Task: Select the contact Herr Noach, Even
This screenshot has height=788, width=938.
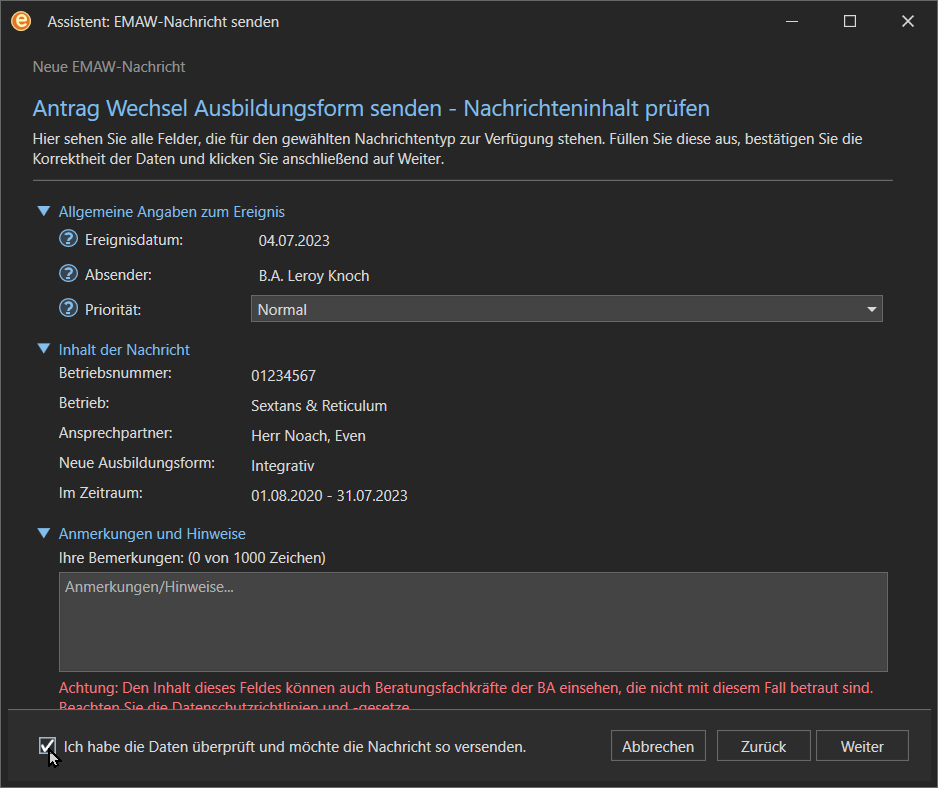Action: tap(308, 436)
